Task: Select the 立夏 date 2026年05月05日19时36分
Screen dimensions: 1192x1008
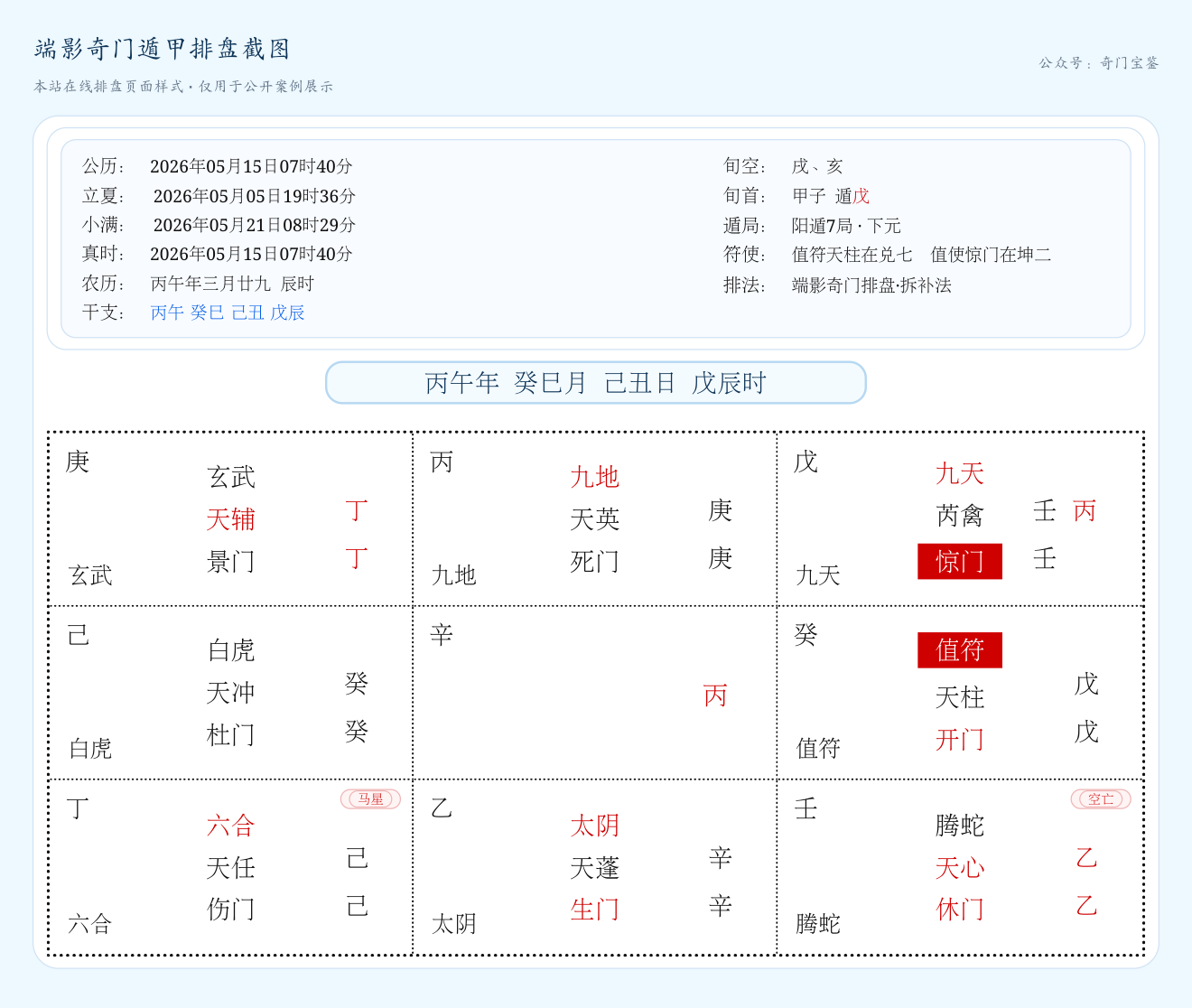Action: [255, 196]
